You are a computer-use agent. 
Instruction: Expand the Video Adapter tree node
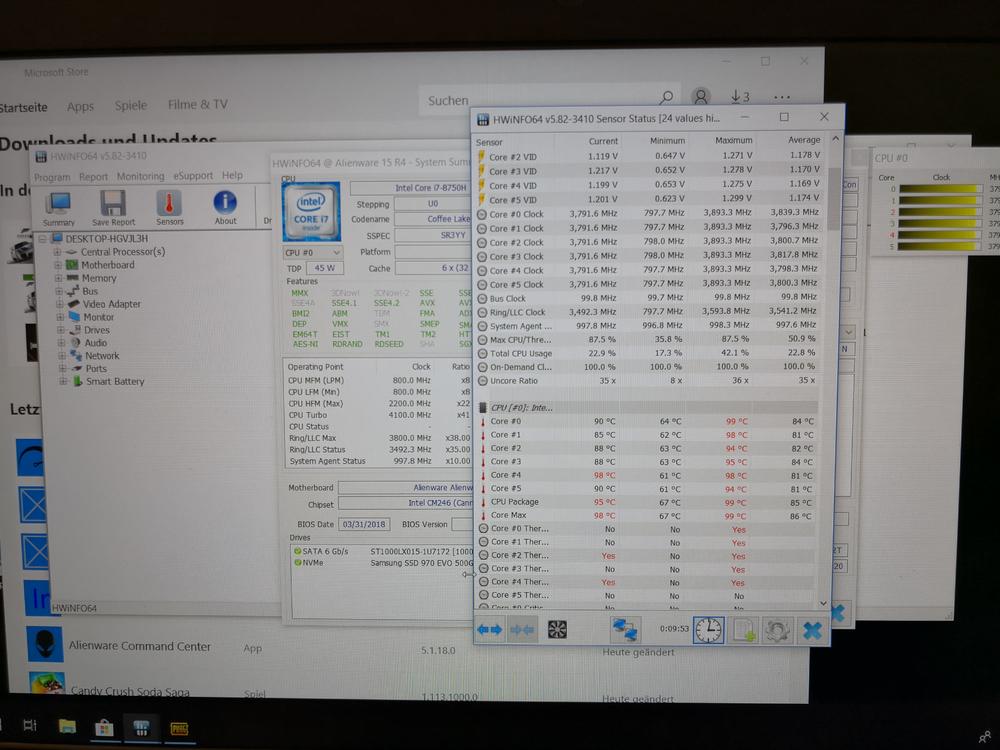[x=58, y=304]
